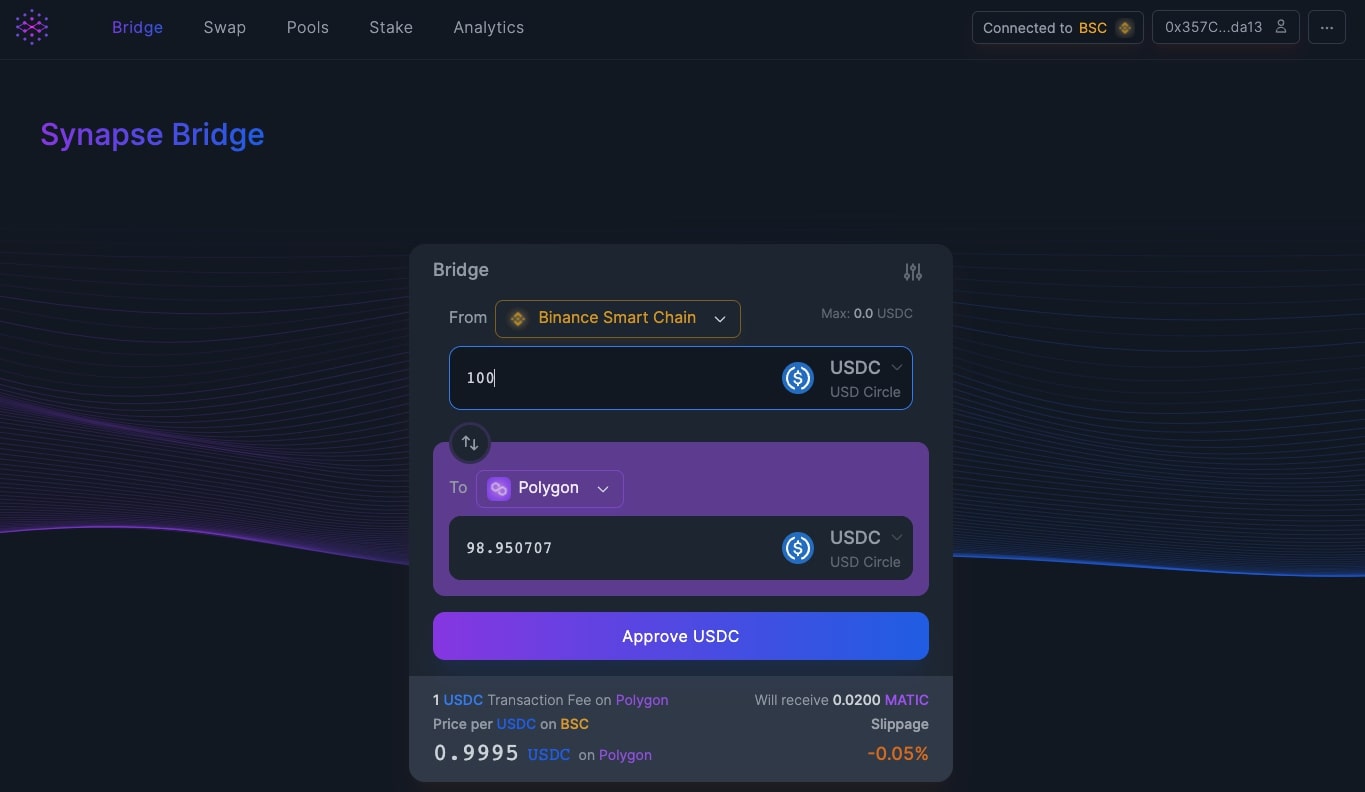Expand Binance Smart Chain source dropdown

[x=618, y=318]
